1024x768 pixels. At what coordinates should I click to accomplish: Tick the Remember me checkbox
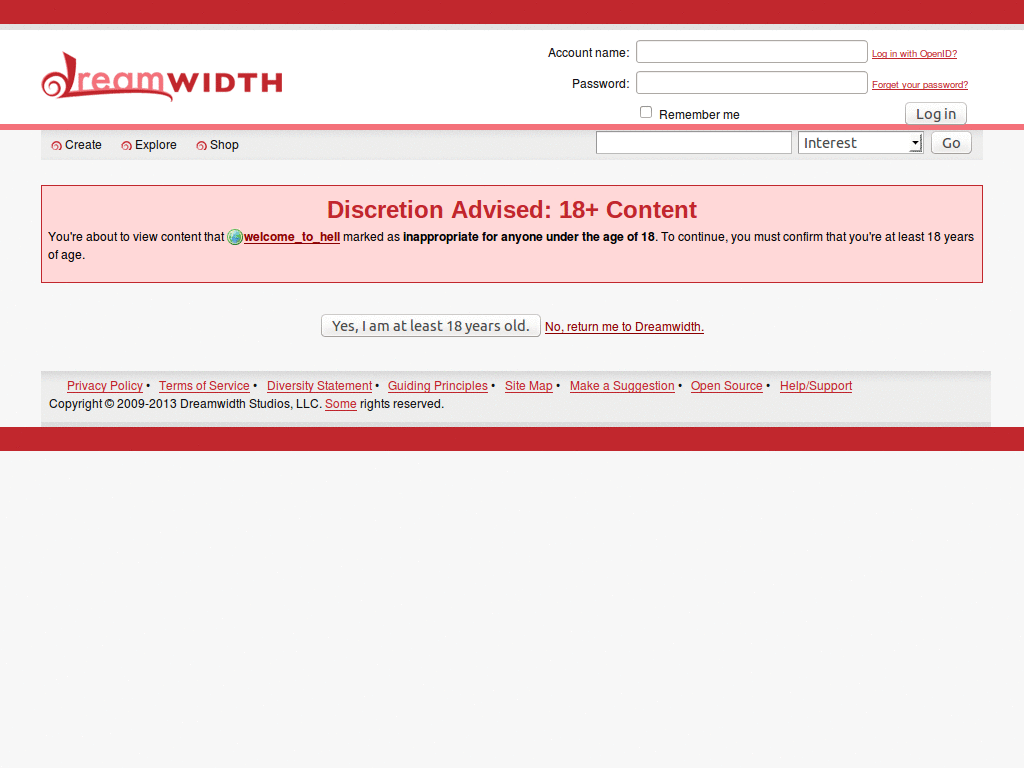point(646,112)
